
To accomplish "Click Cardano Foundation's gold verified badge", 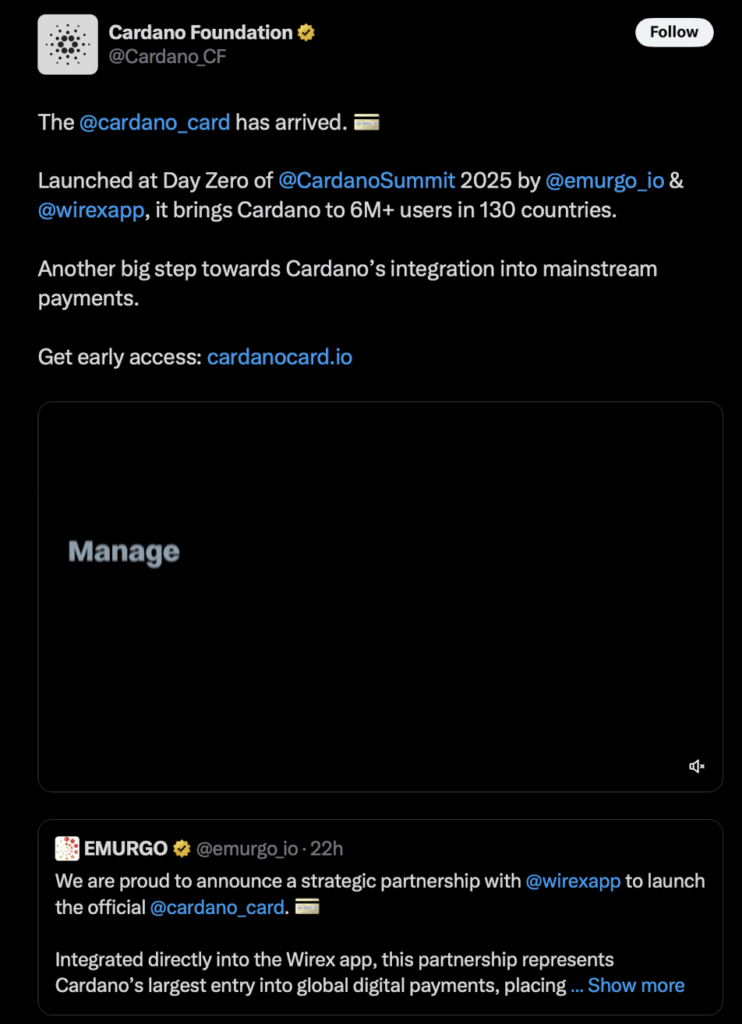I will 307,33.
